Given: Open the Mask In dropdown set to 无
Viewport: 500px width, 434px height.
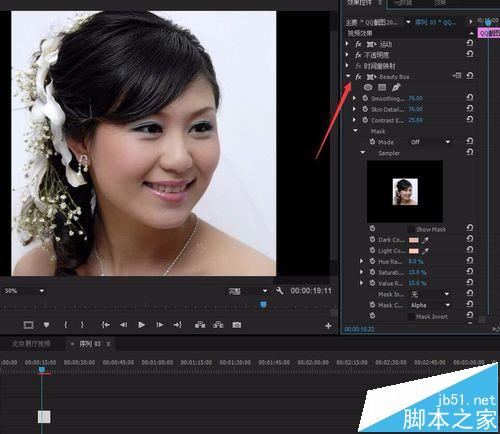Looking at the screenshot, I should (x=430, y=294).
